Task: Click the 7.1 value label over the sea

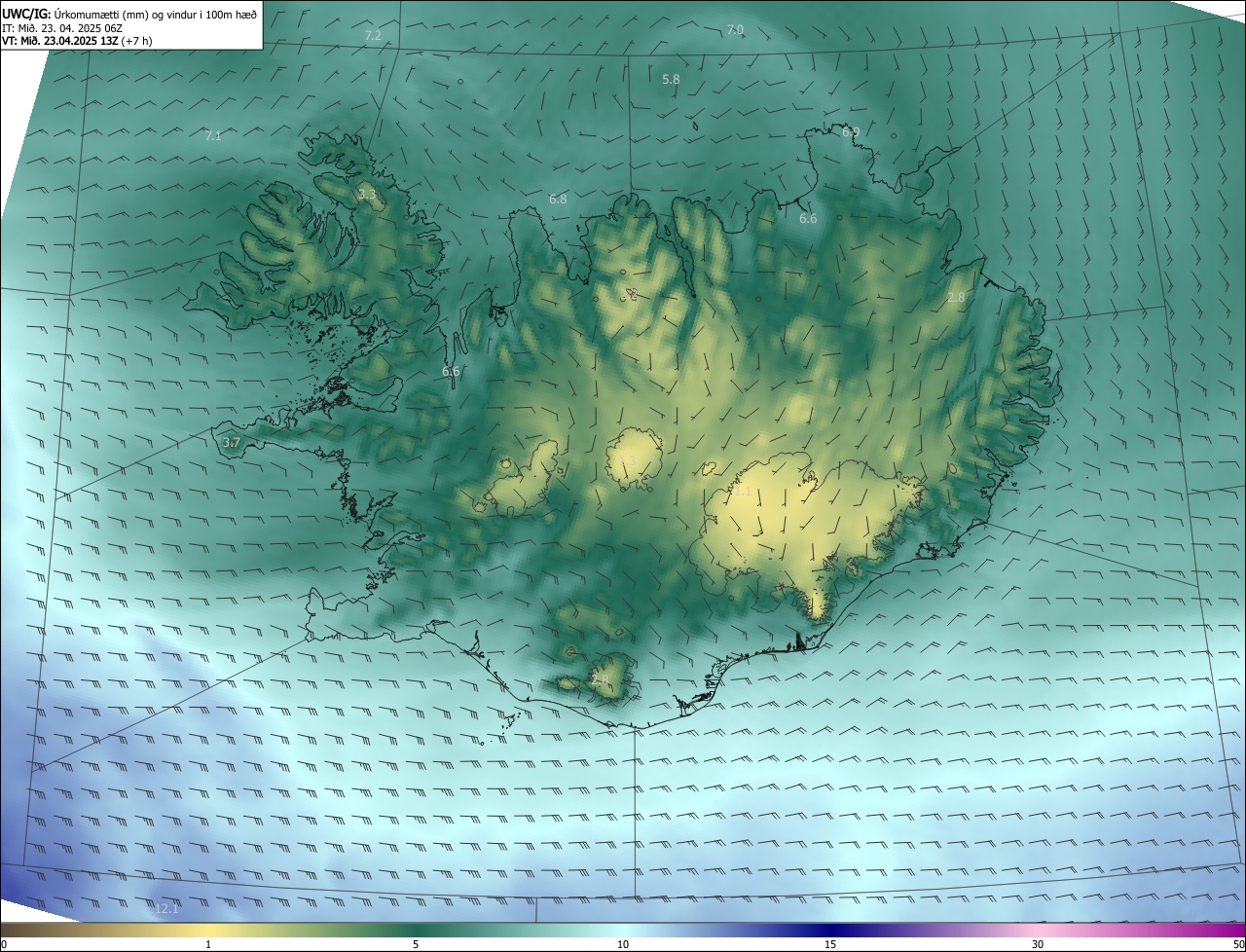Action: [213, 135]
